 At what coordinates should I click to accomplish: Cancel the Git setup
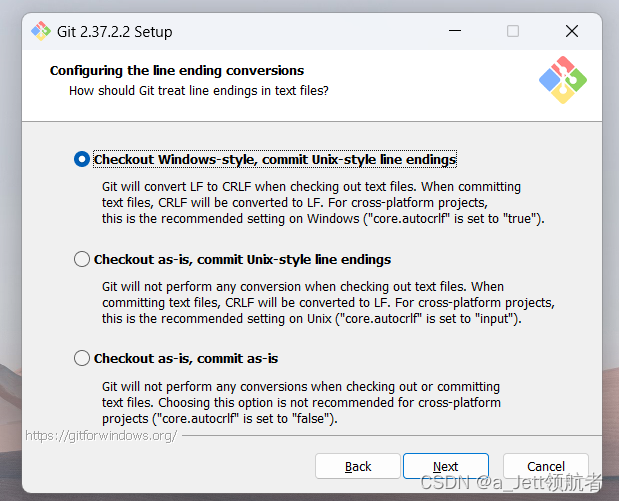point(546,466)
